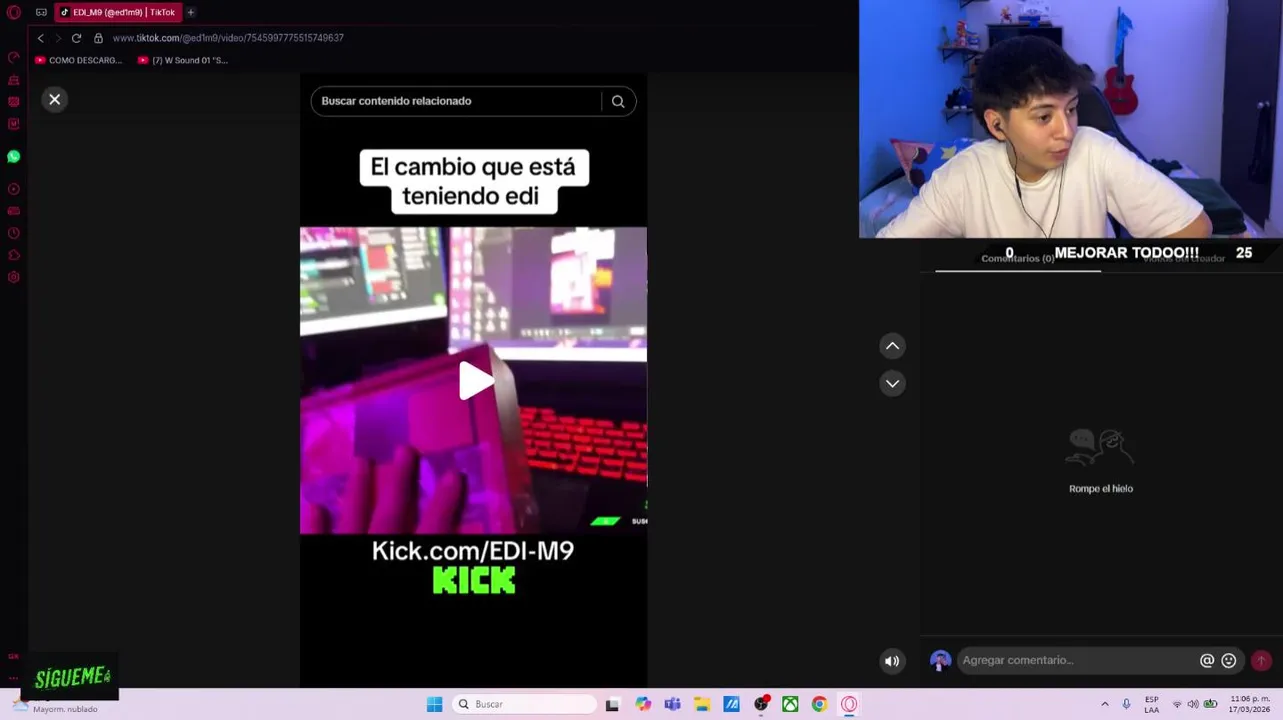Go back with the browser back arrow
This screenshot has width=1283, height=720.
coord(41,38)
